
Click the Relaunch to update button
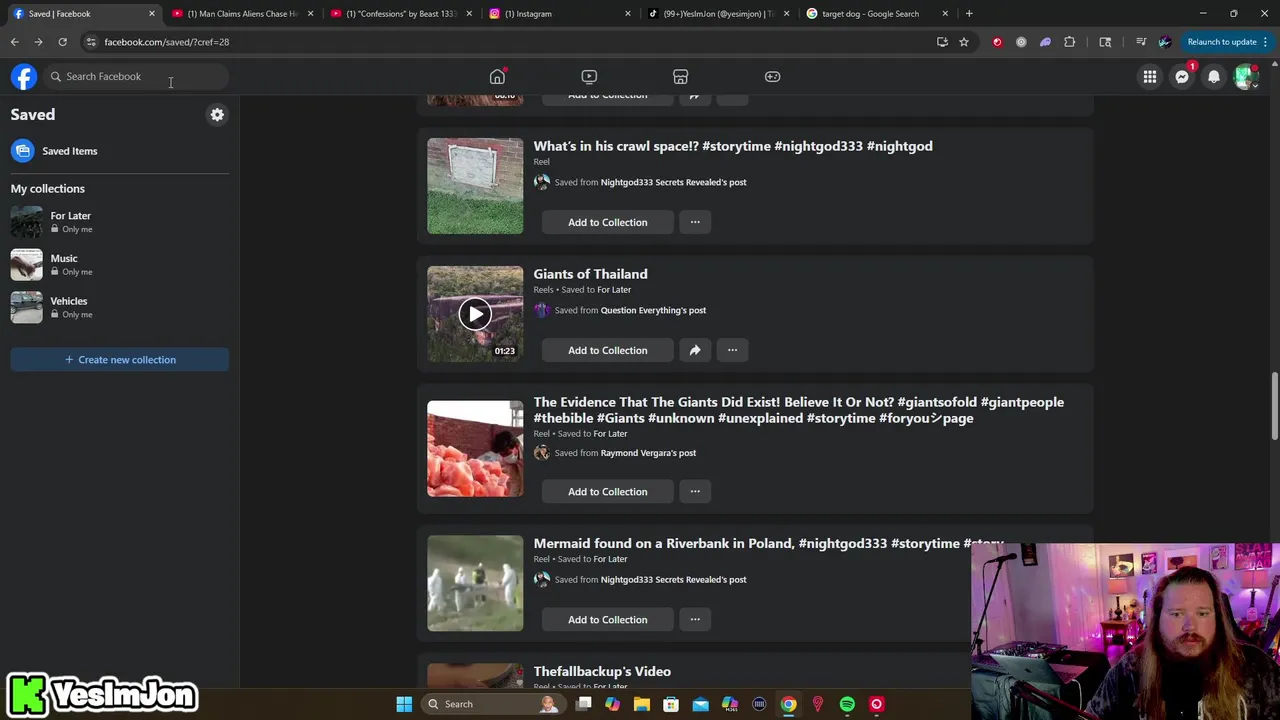(x=1228, y=42)
